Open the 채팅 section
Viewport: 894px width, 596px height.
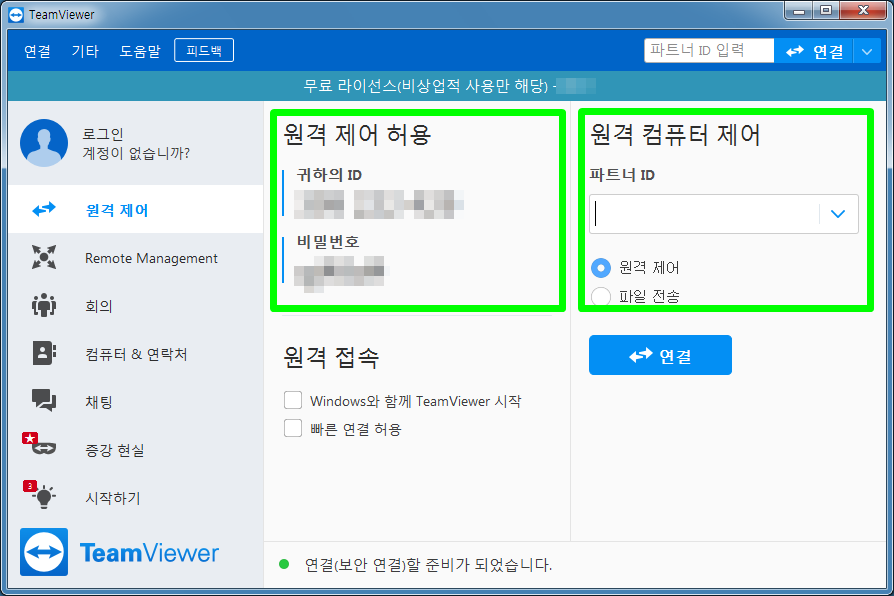[x=136, y=401]
